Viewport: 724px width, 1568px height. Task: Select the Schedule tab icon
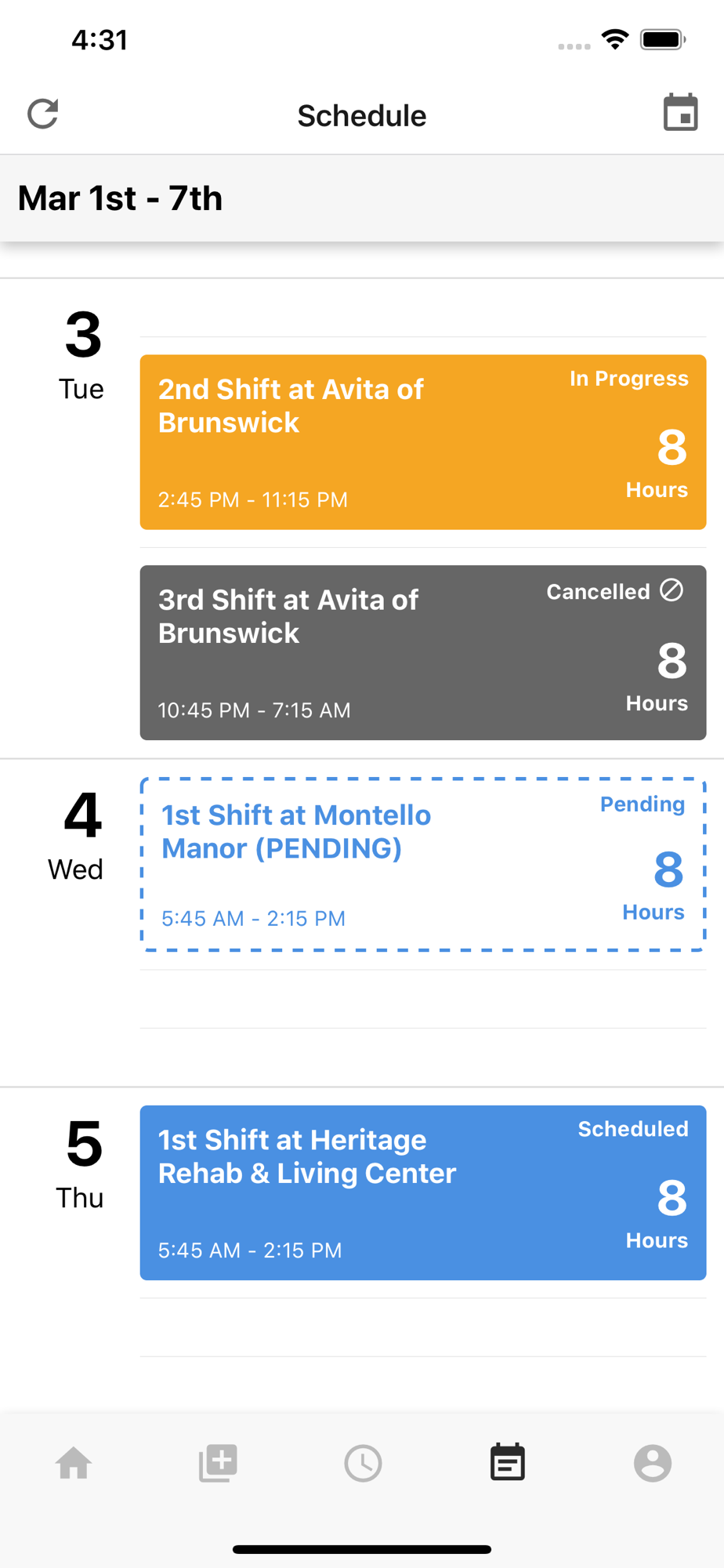(508, 1462)
